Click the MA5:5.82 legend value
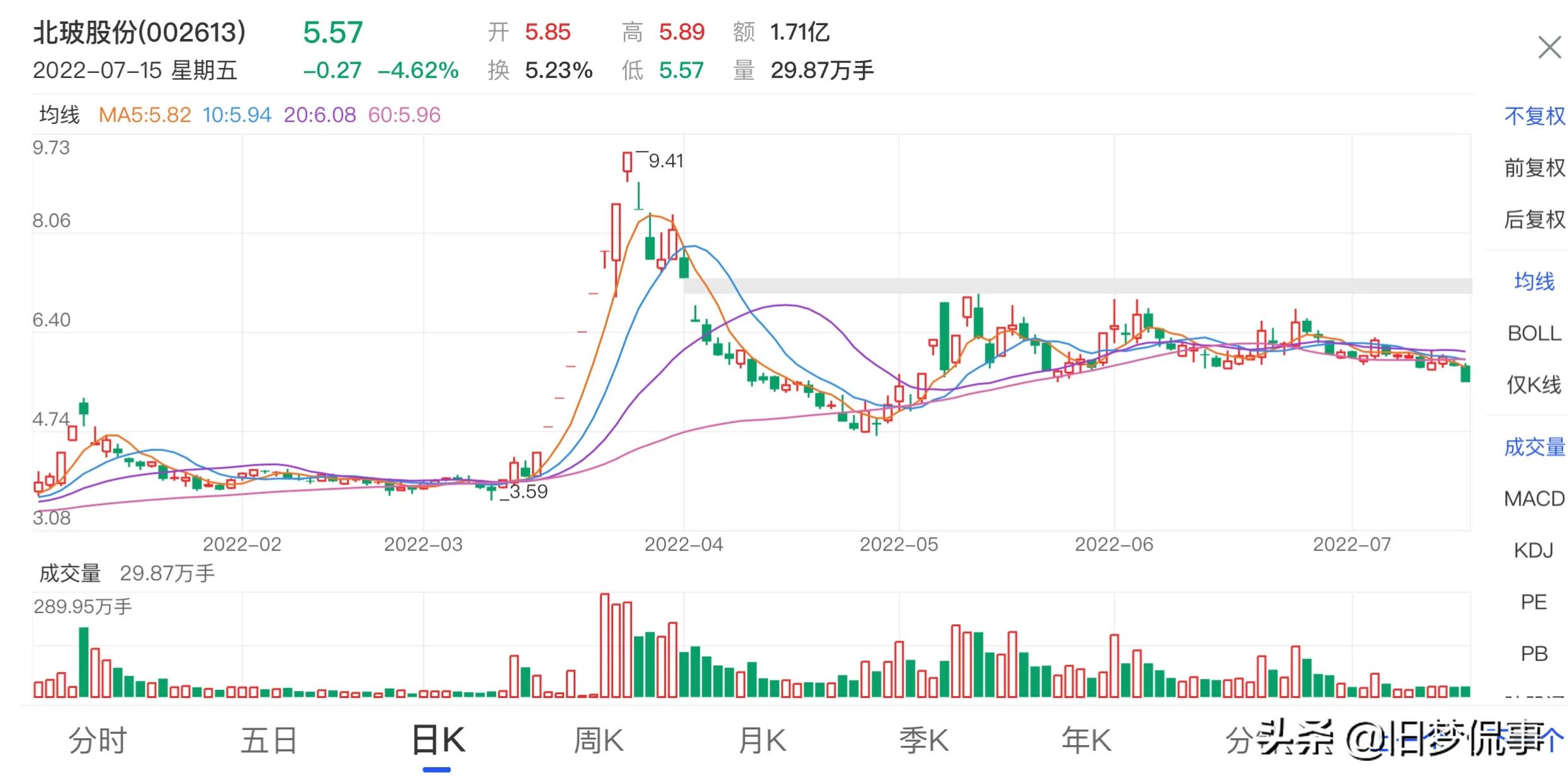This screenshot has height=781, width=1568. tap(145, 115)
